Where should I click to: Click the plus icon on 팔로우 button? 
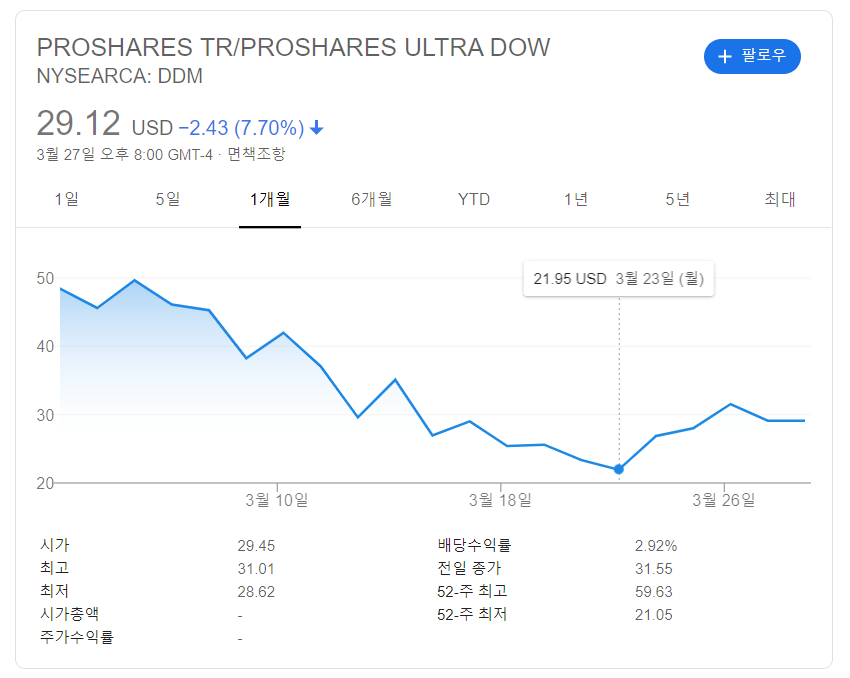[725, 56]
